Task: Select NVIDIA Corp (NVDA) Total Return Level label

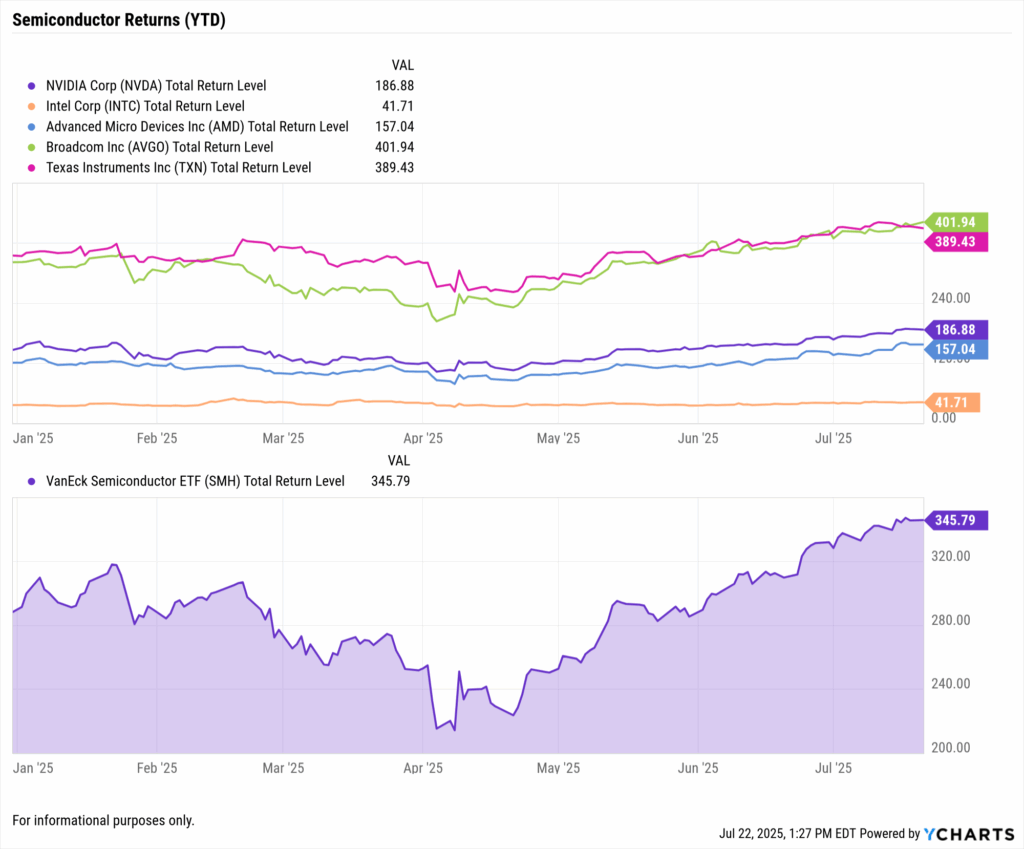Action: [x=156, y=86]
